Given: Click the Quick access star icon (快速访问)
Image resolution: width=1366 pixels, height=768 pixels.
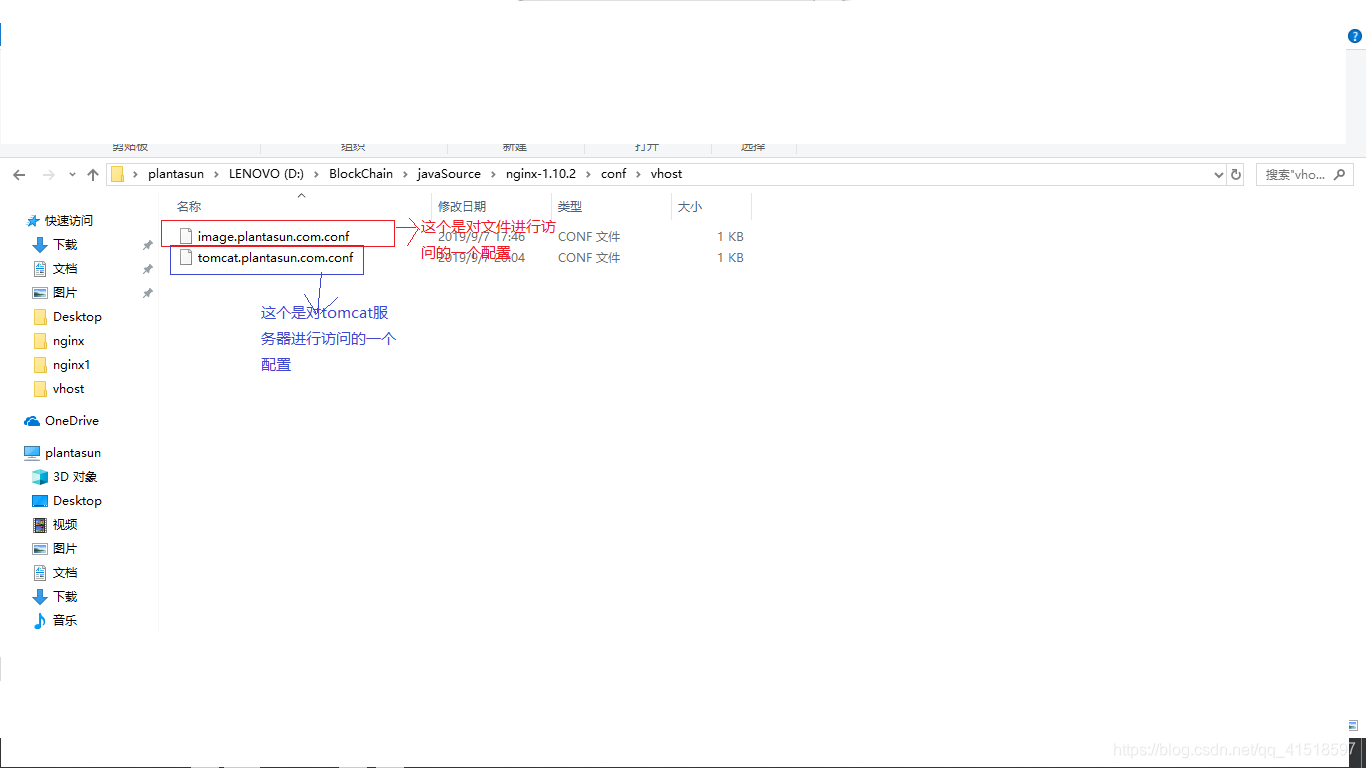Looking at the screenshot, I should coord(33,221).
